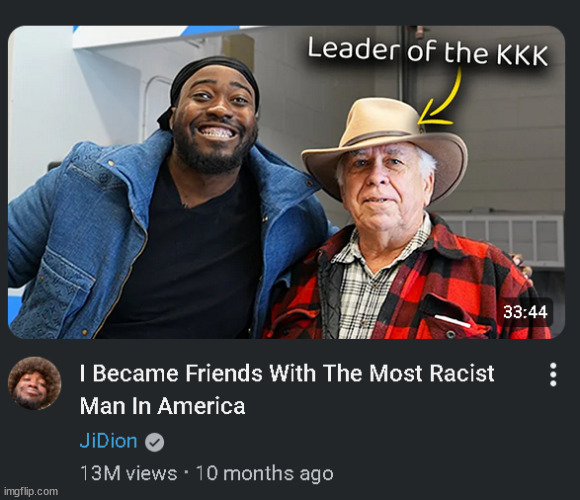This screenshot has height=500, width=580.
Task: Click the tan cowboy hat in thumbnail
Action: click(x=385, y=144)
